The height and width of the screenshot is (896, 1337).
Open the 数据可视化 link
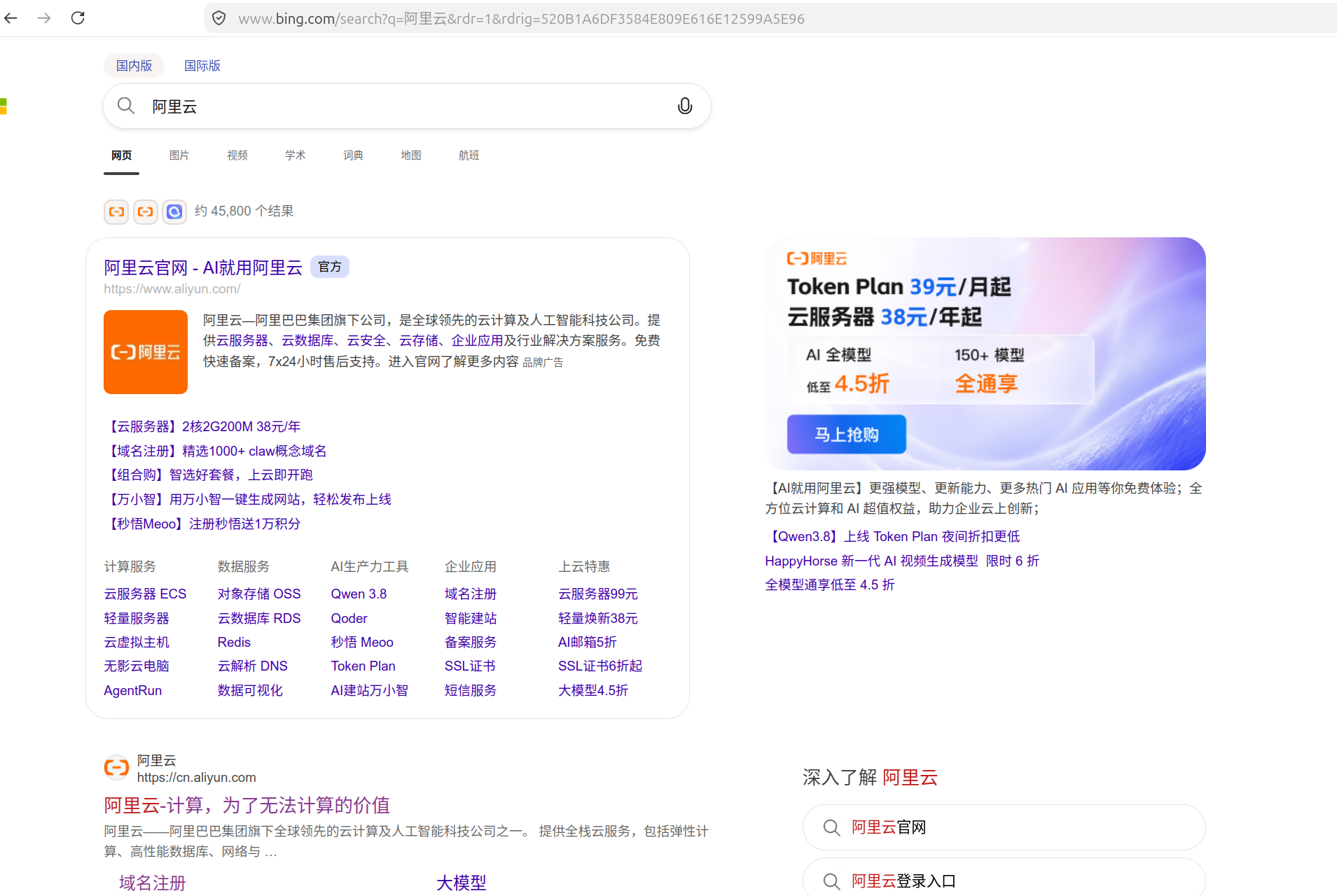pos(250,691)
